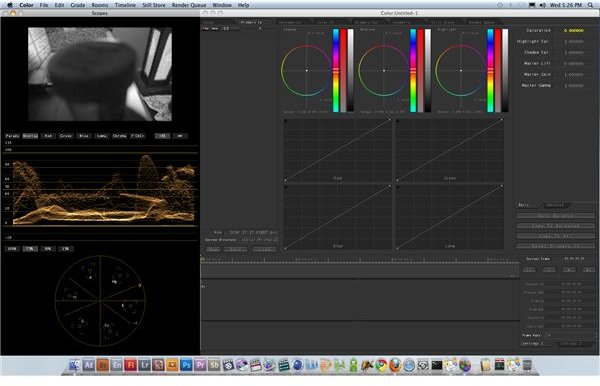Launch Lightroom from the dock
The image size is (600, 386).
(x=145, y=365)
